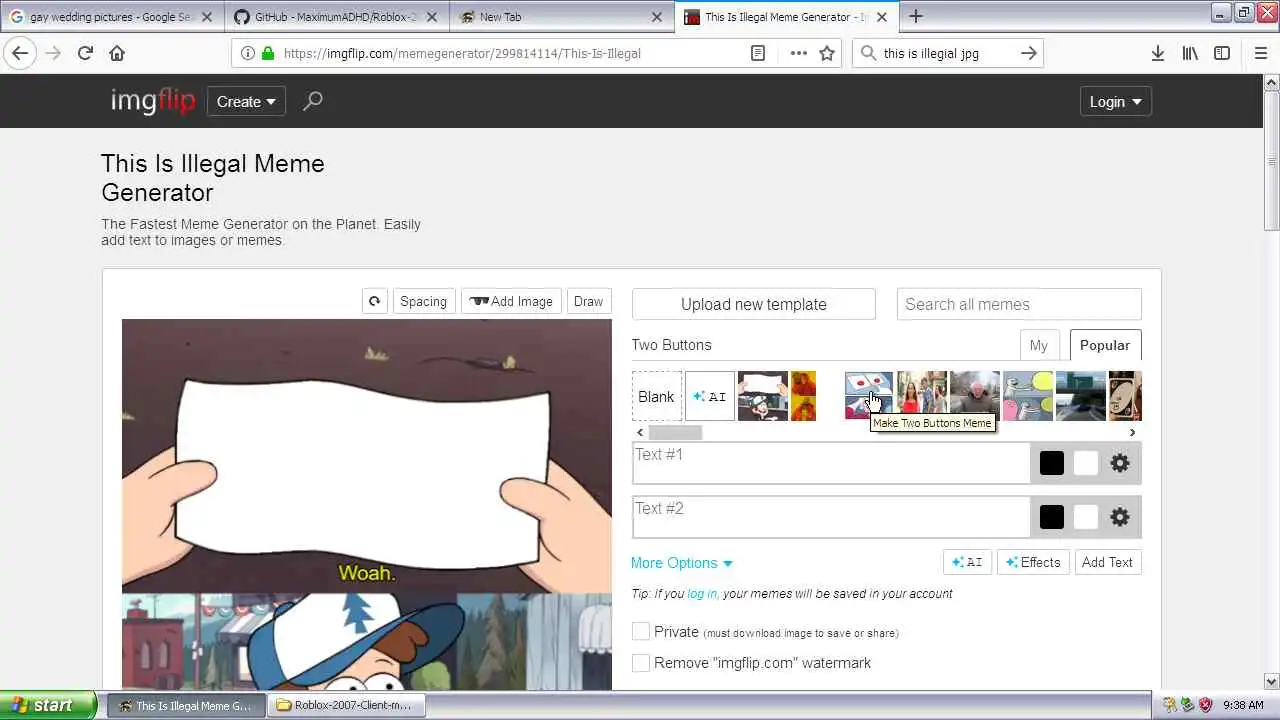Image resolution: width=1280 pixels, height=720 pixels.
Task: Open the Downloads arrow icon
Action: pyautogui.click(x=1158, y=53)
